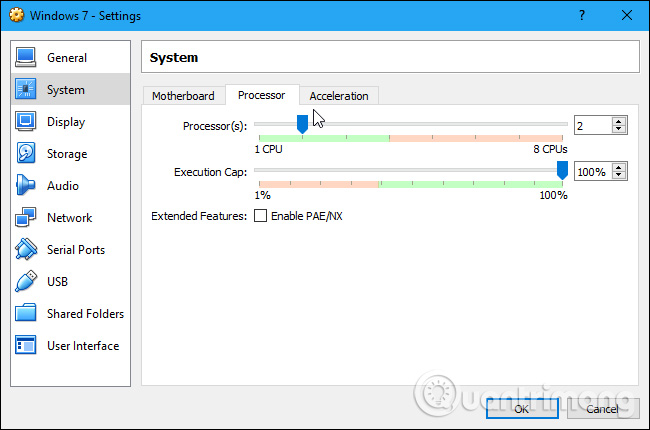The height and width of the screenshot is (430, 650).
Task: Go to the General category label
Action: click(67, 58)
